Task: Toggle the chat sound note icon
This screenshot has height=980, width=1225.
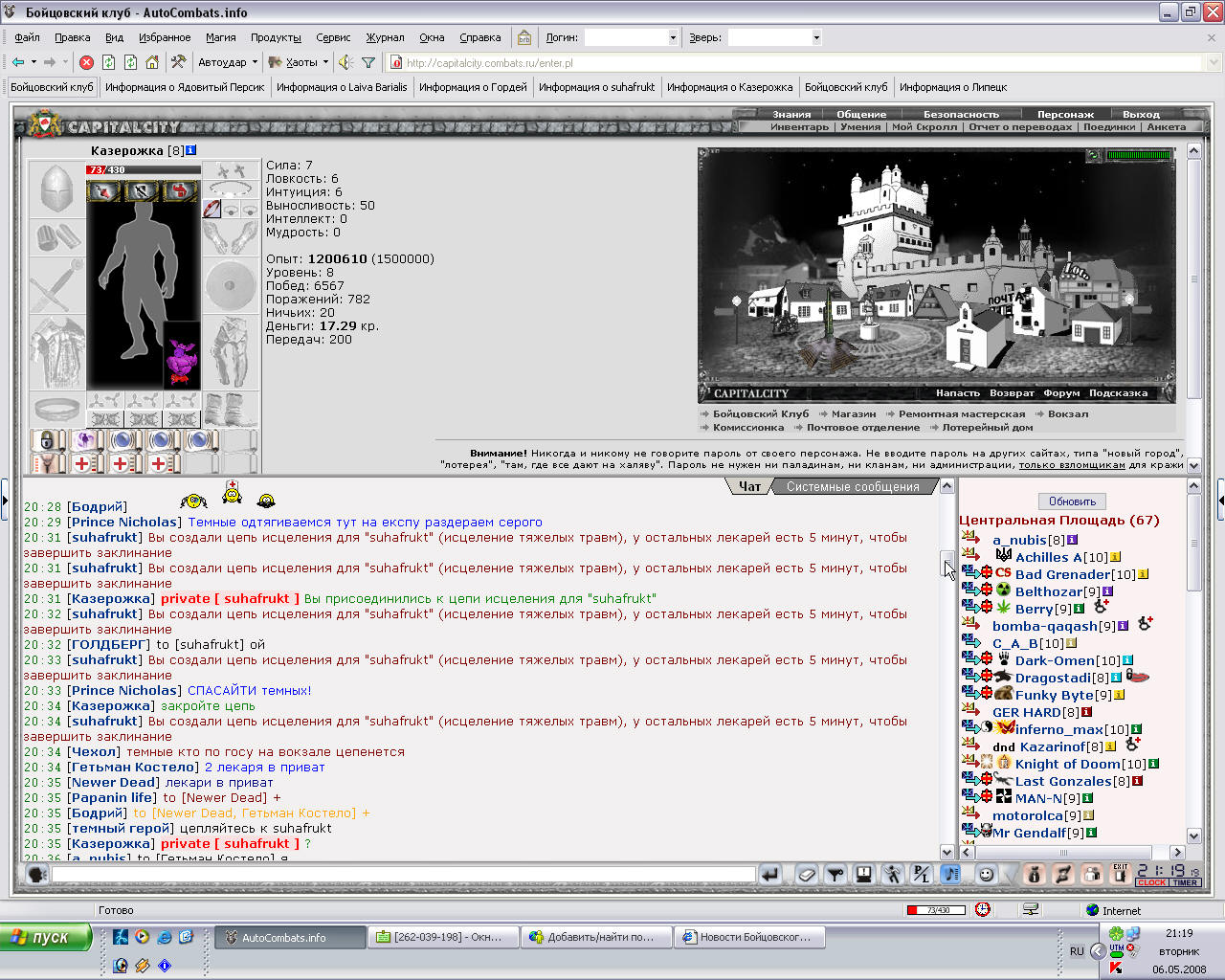Action: (x=950, y=874)
